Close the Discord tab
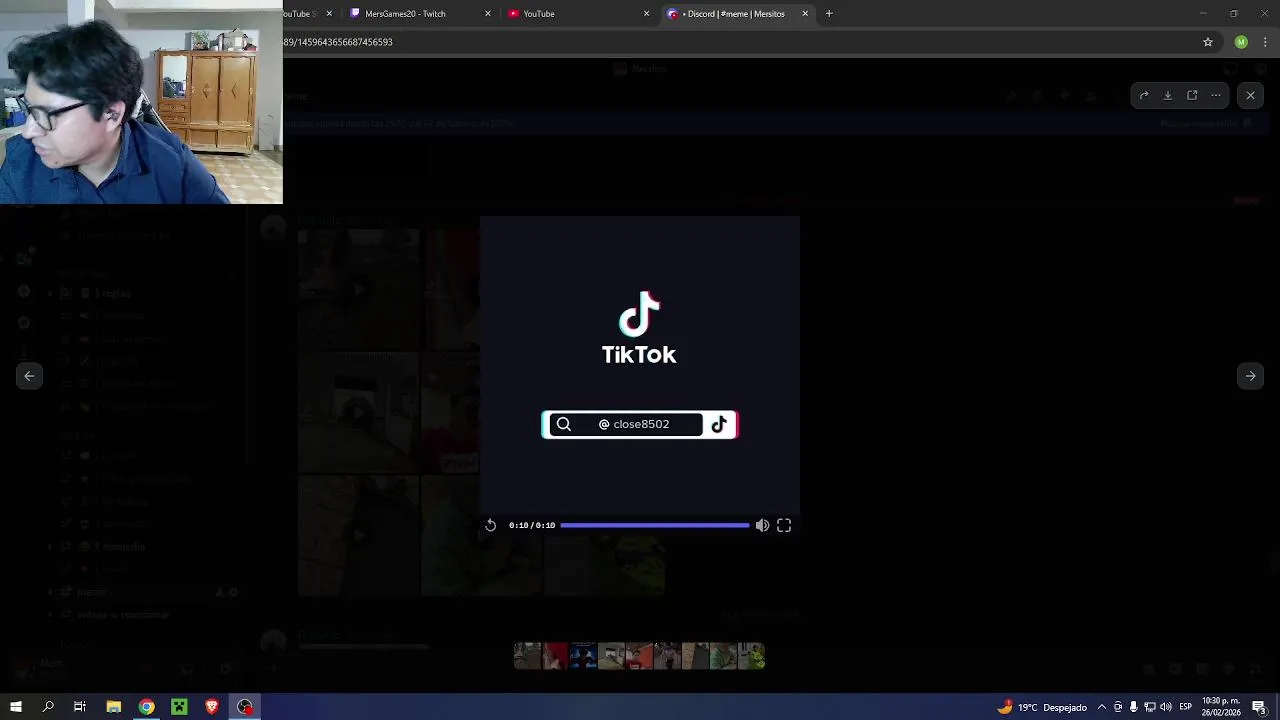The width and height of the screenshot is (1280, 720). coord(805,14)
